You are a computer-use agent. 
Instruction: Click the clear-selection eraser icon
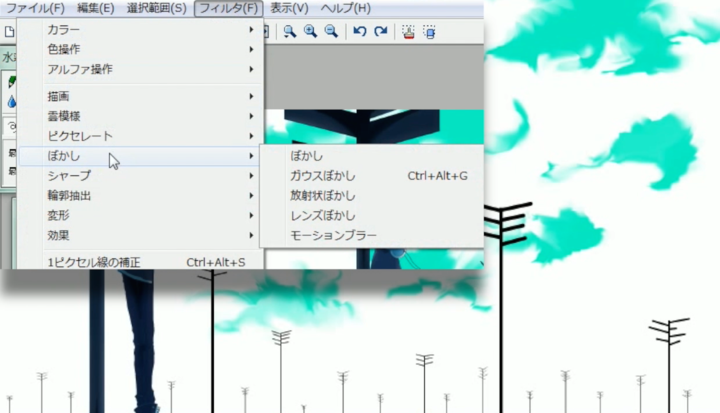pyautogui.click(x=429, y=32)
